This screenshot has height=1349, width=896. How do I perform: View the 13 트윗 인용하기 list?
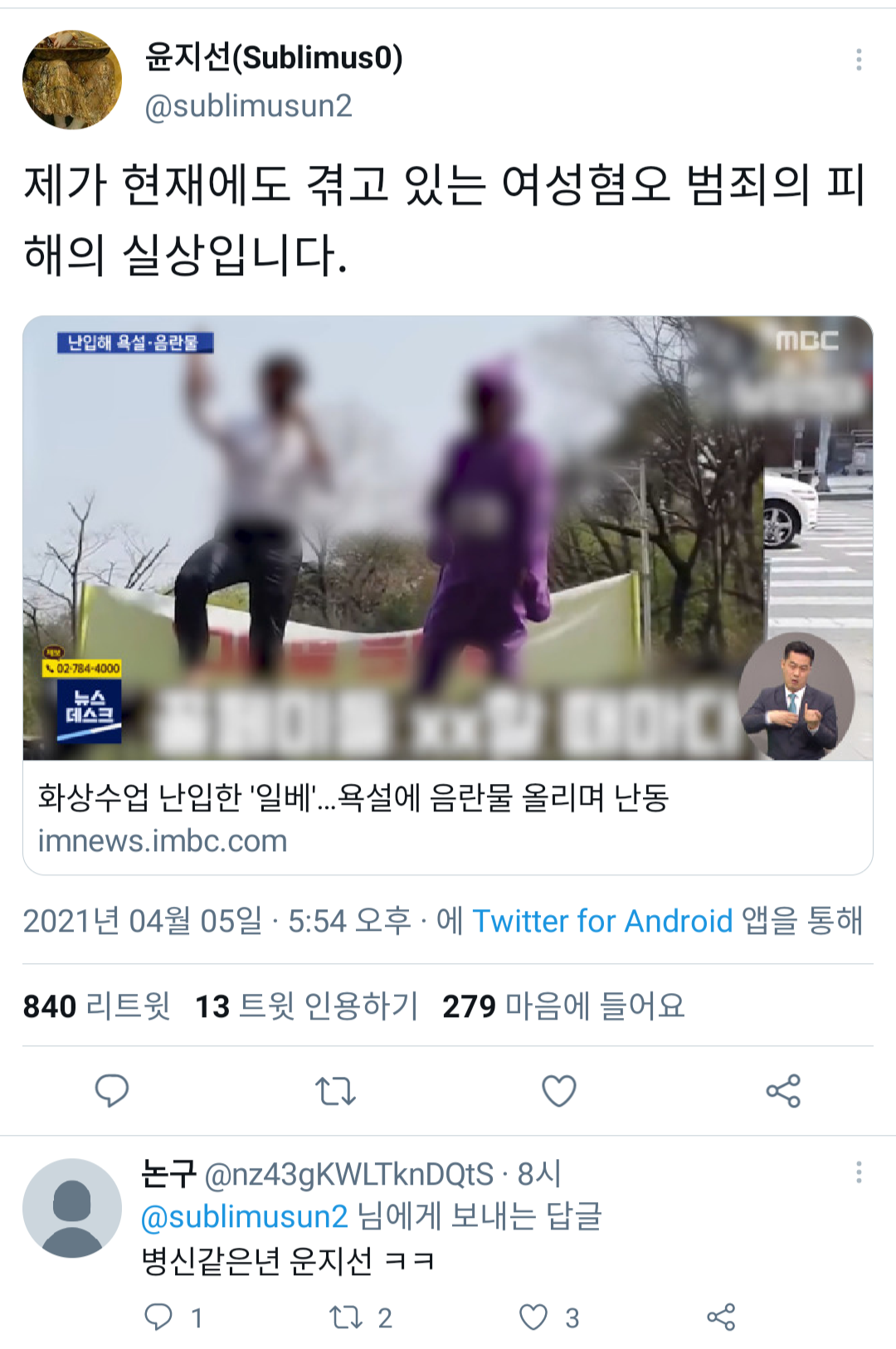pyautogui.click(x=306, y=1006)
